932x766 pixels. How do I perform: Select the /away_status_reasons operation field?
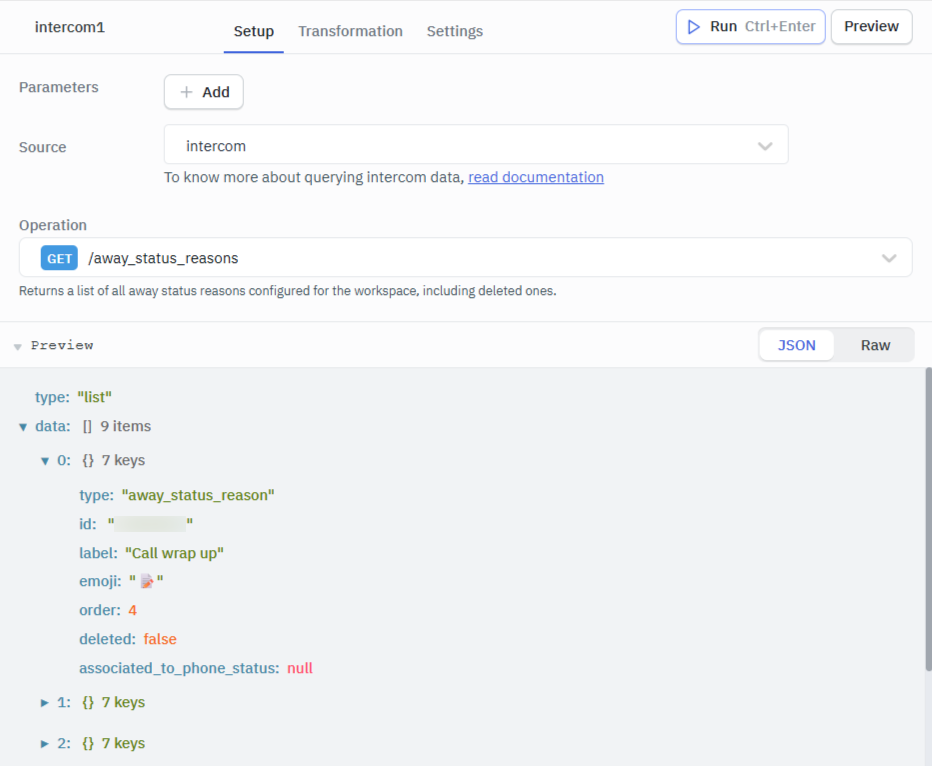(x=465, y=257)
